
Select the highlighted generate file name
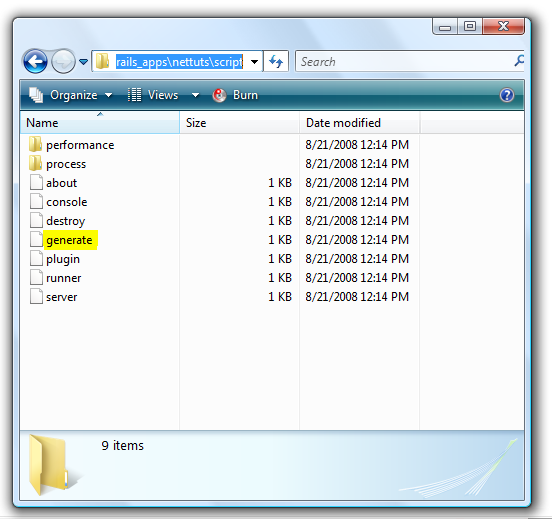69,240
